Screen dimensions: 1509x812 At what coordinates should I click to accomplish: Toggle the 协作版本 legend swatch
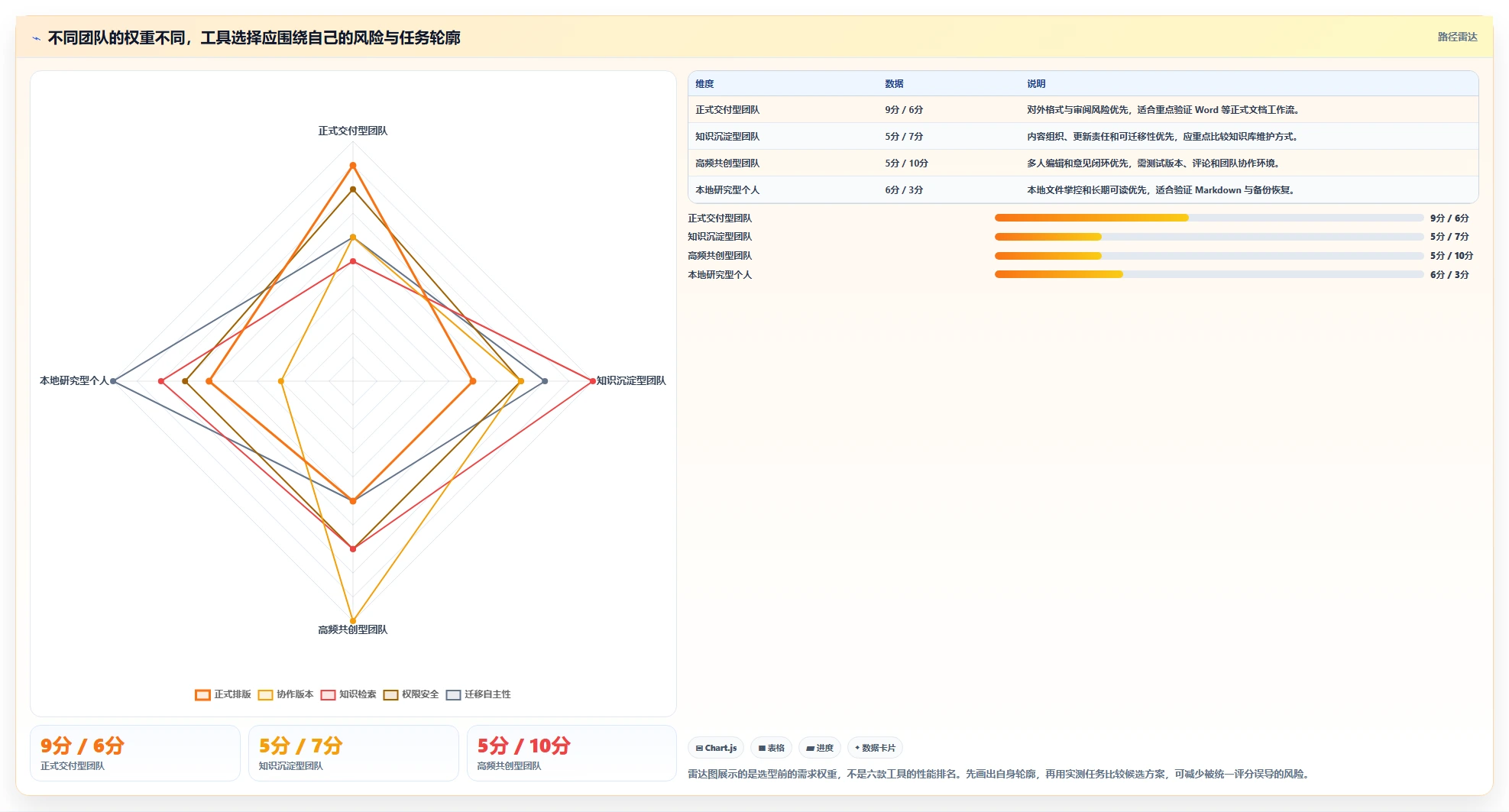pyautogui.click(x=265, y=694)
